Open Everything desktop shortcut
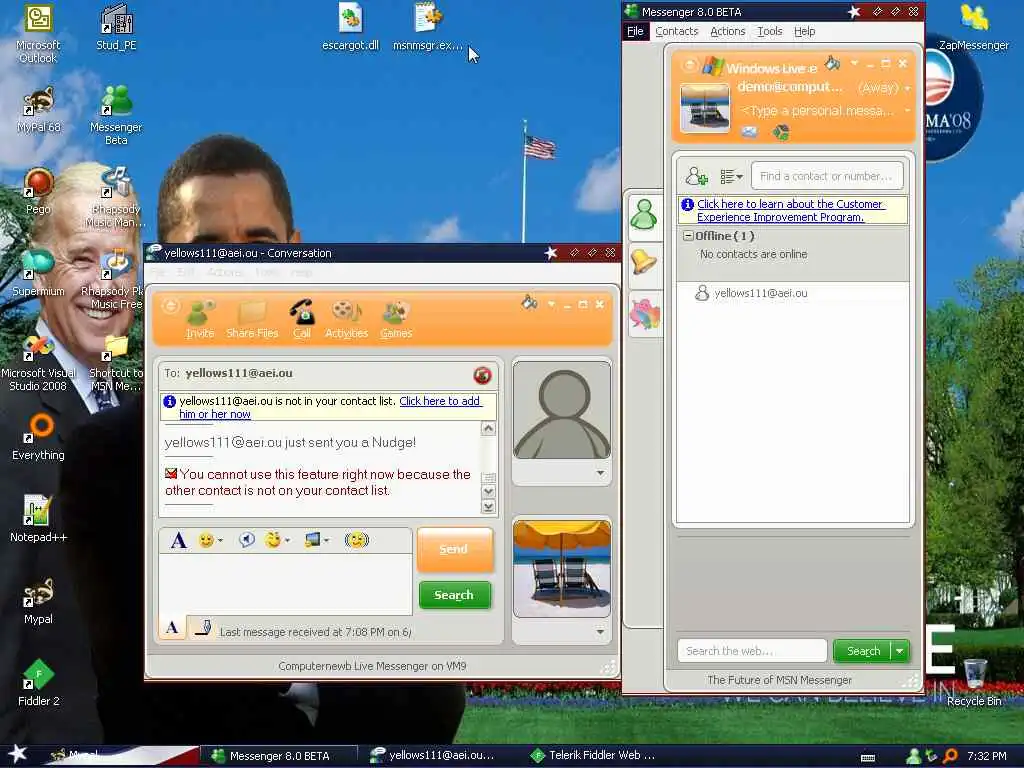Screen dimensions: 1024x768 point(38,437)
